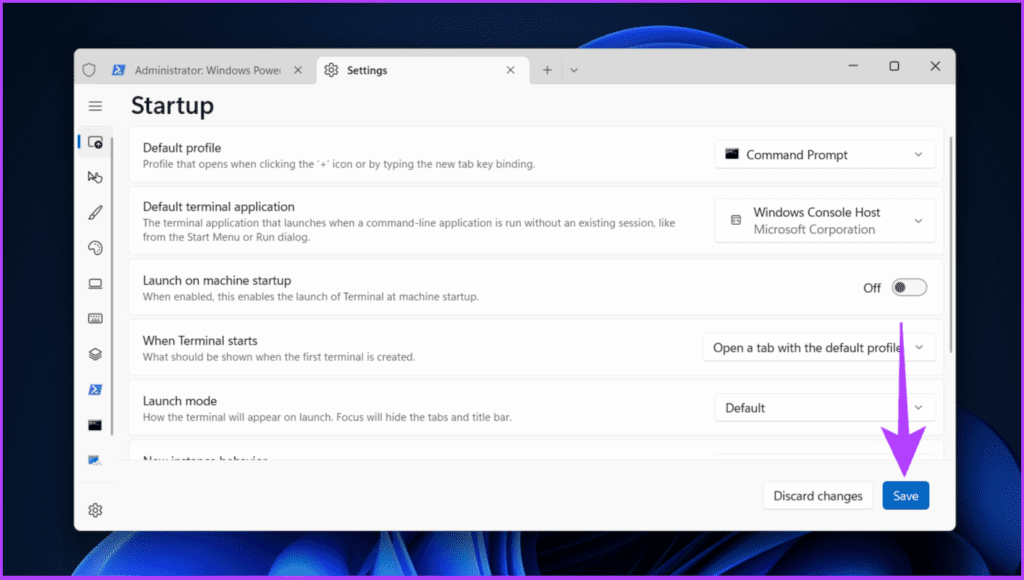Screen dimensions: 1024x580
Task: Open the Rendering monitor sidebar icon
Action: coord(95,283)
